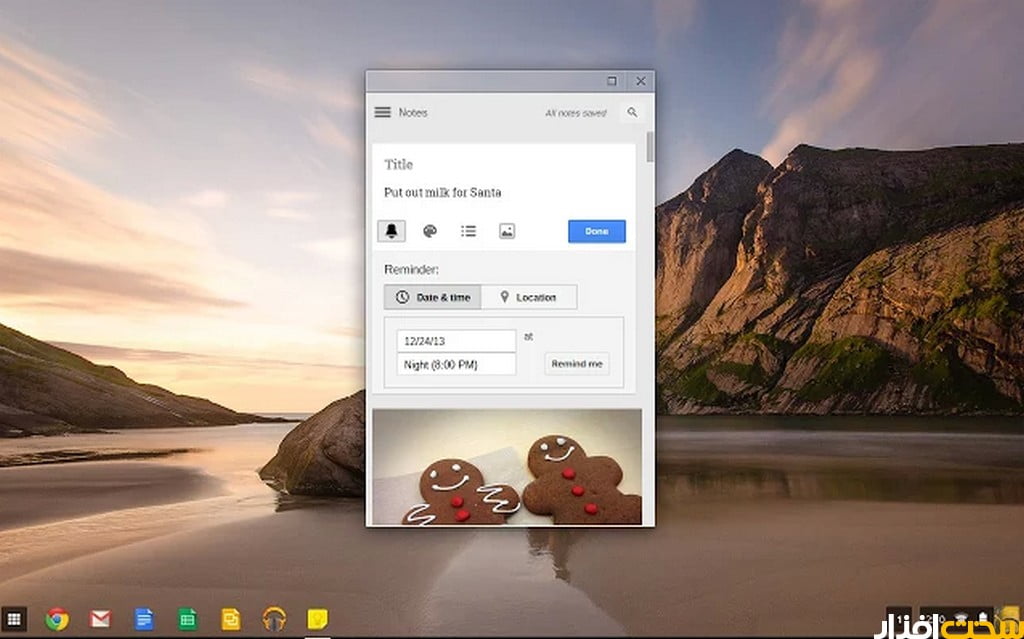Toggle the reminder bell icon
The image size is (1024, 639).
pos(391,231)
